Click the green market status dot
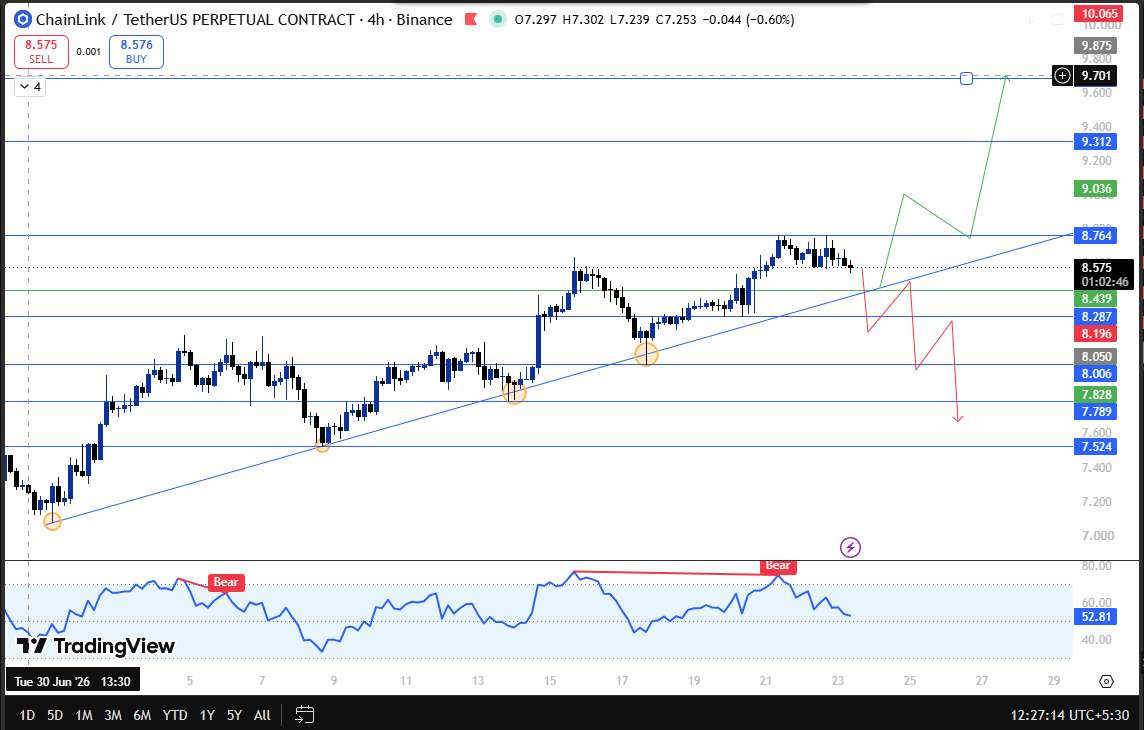The width and height of the screenshot is (1144, 730). tap(498, 20)
